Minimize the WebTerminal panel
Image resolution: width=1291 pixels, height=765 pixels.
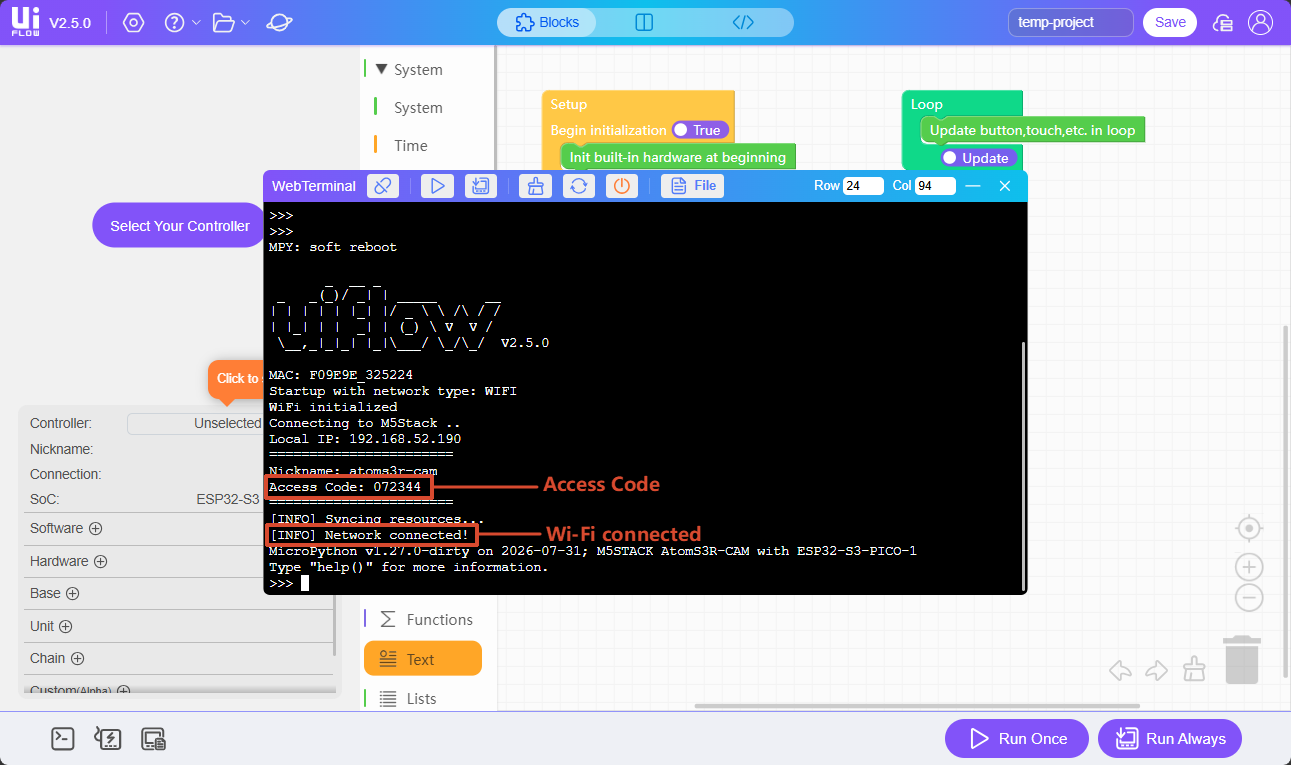pyautogui.click(x=973, y=186)
